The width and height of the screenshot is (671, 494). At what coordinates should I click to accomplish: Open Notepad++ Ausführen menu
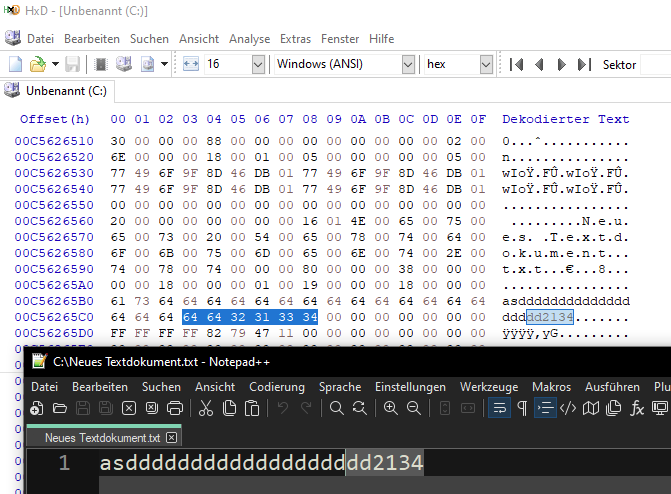pos(612,387)
